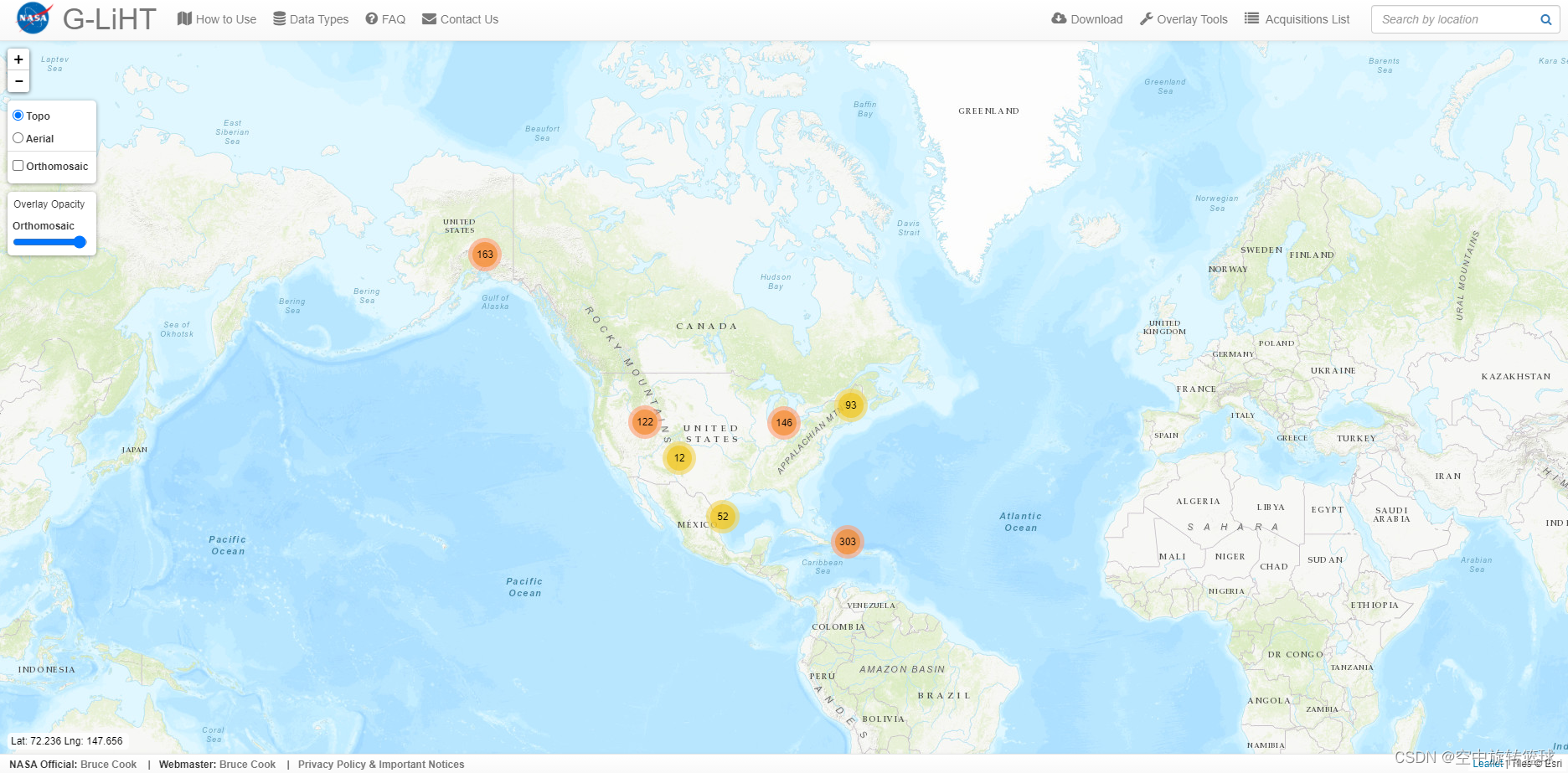Open the Data Types menu
The image size is (1568, 773).
click(x=311, y=19)
